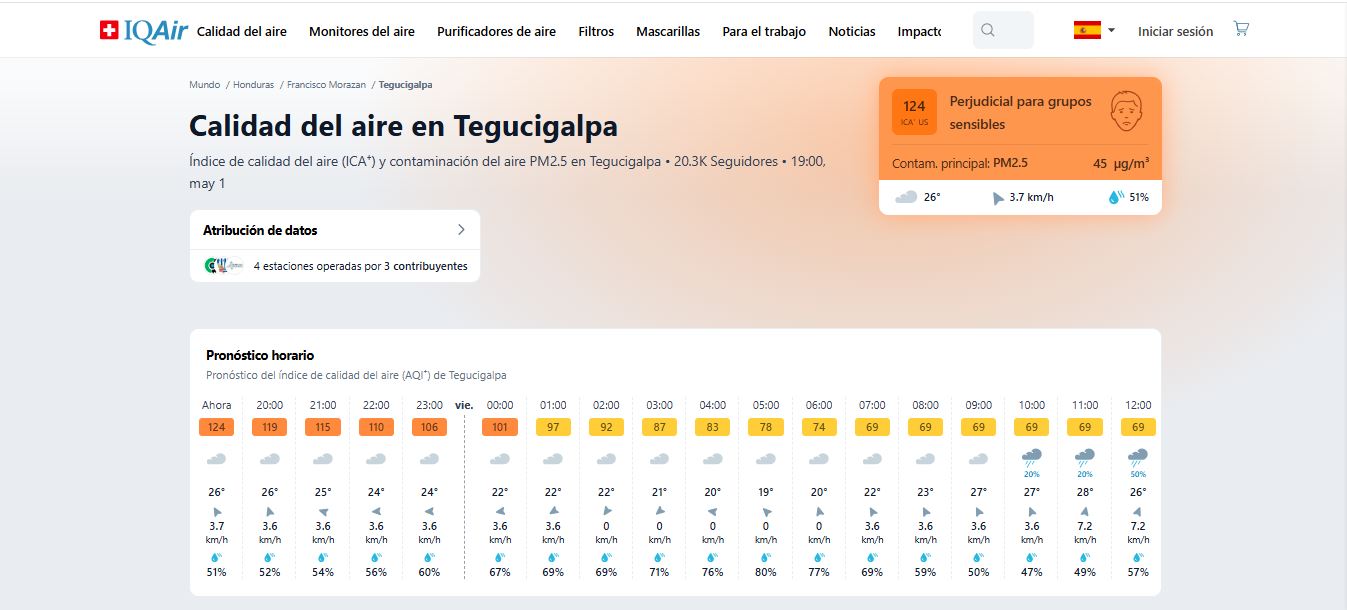1347x610 pixels.
Task: Click the 'vie.' day label
Action: (464, 405)
